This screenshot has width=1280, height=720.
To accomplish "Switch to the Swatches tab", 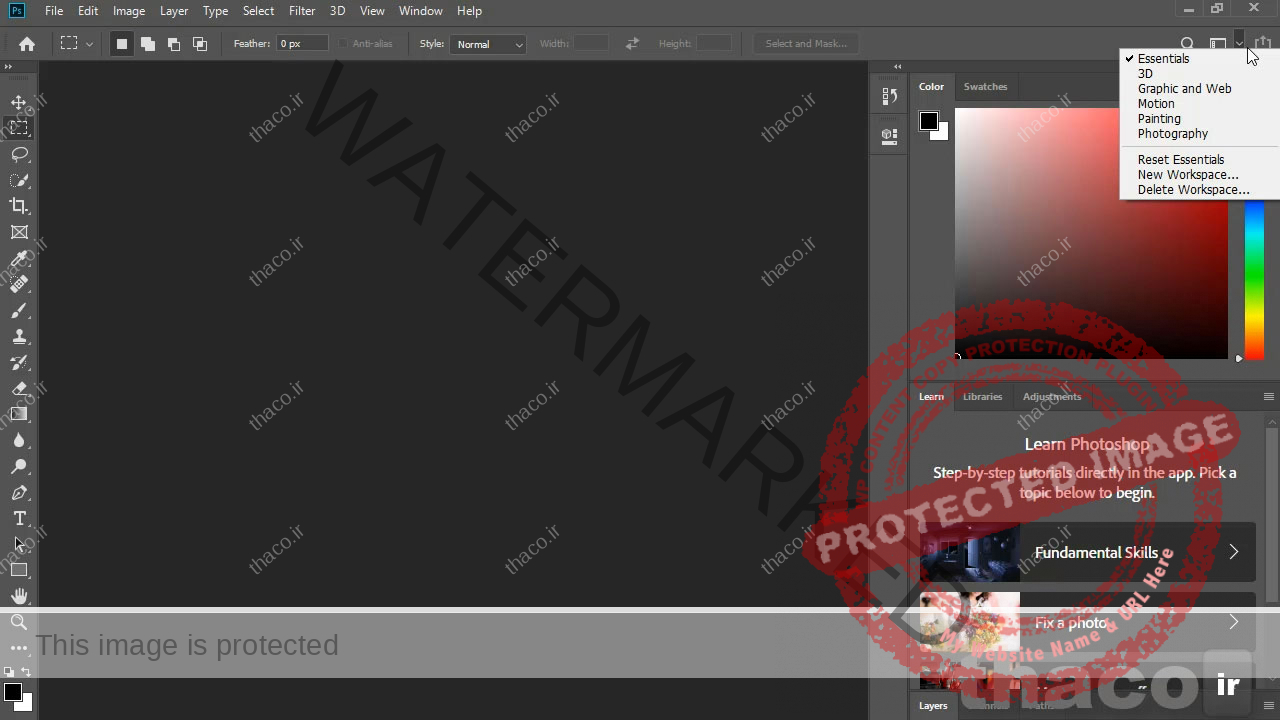I will (x=985, y=87).
